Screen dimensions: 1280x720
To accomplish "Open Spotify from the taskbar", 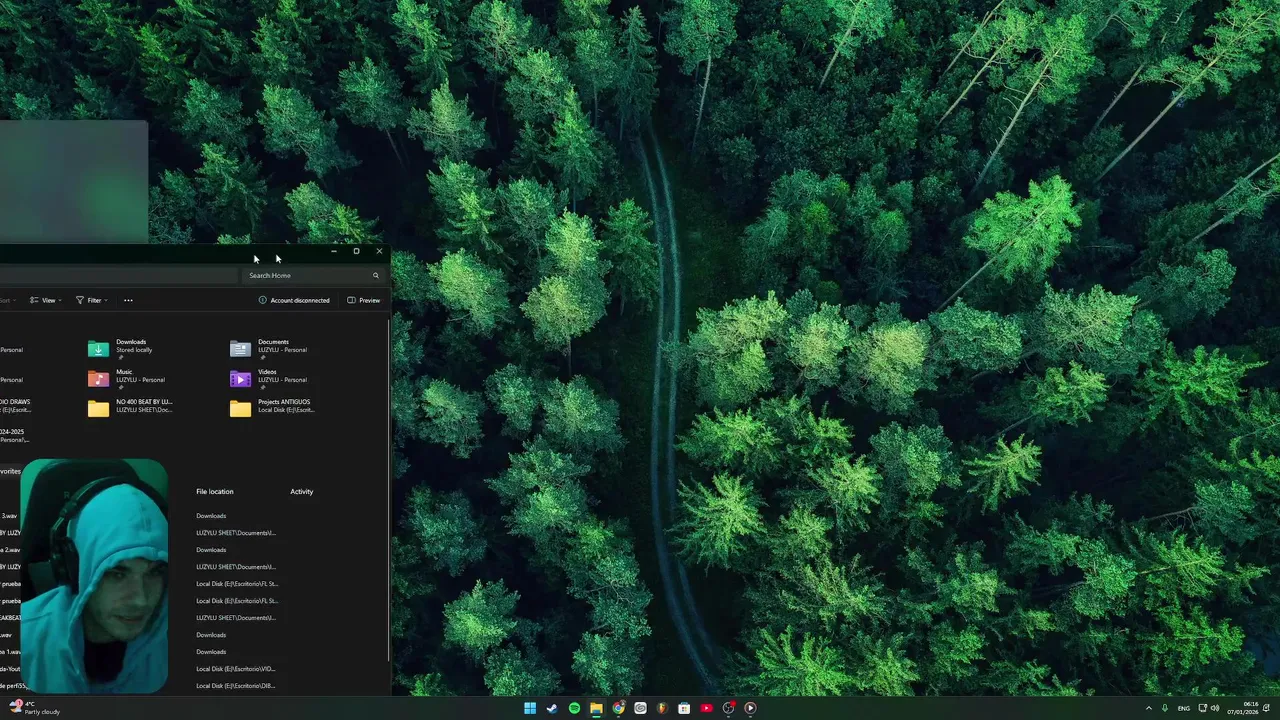I will click(574, 708).
